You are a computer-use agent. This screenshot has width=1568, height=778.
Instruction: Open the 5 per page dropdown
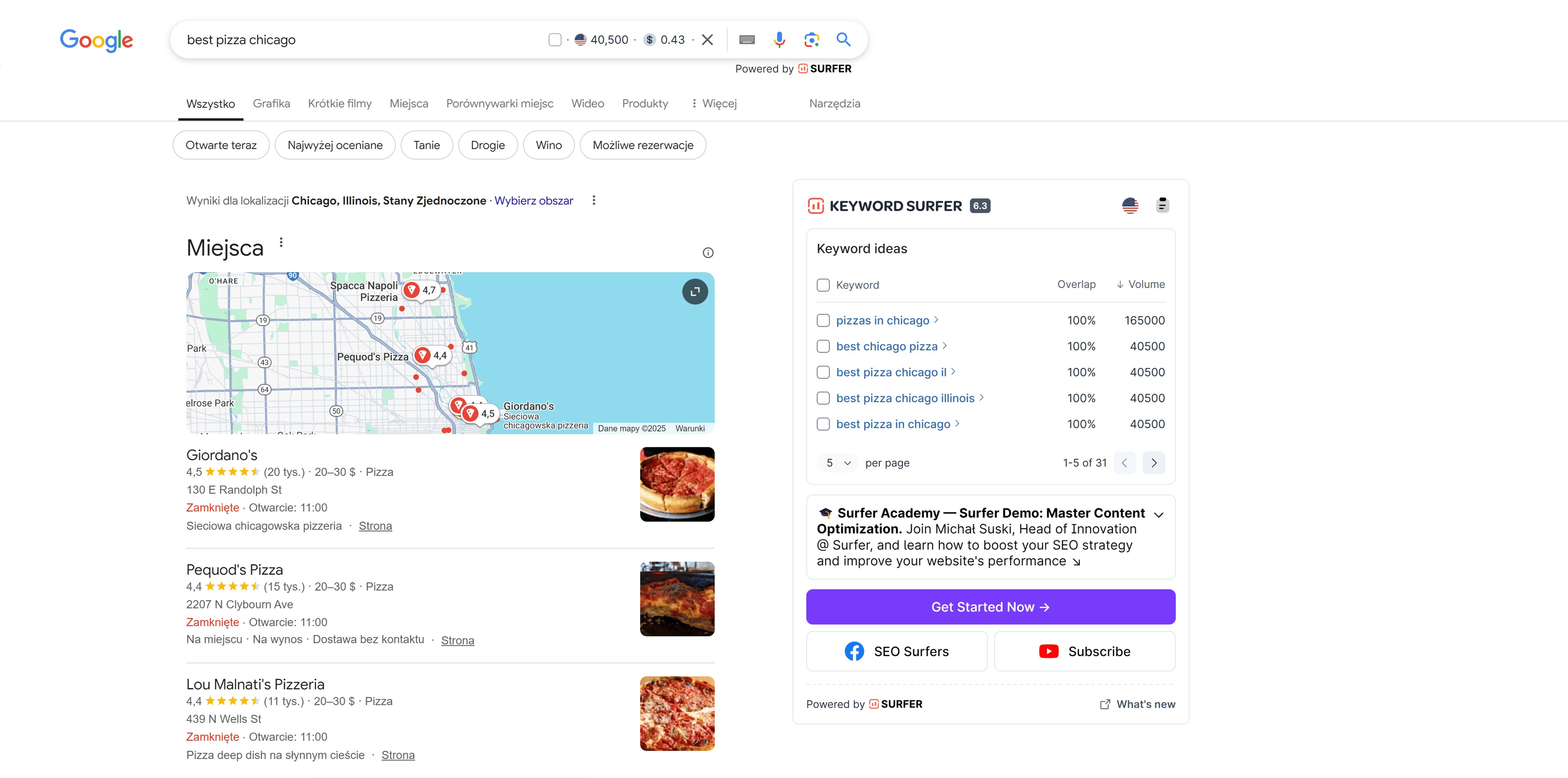coord(837,463)
